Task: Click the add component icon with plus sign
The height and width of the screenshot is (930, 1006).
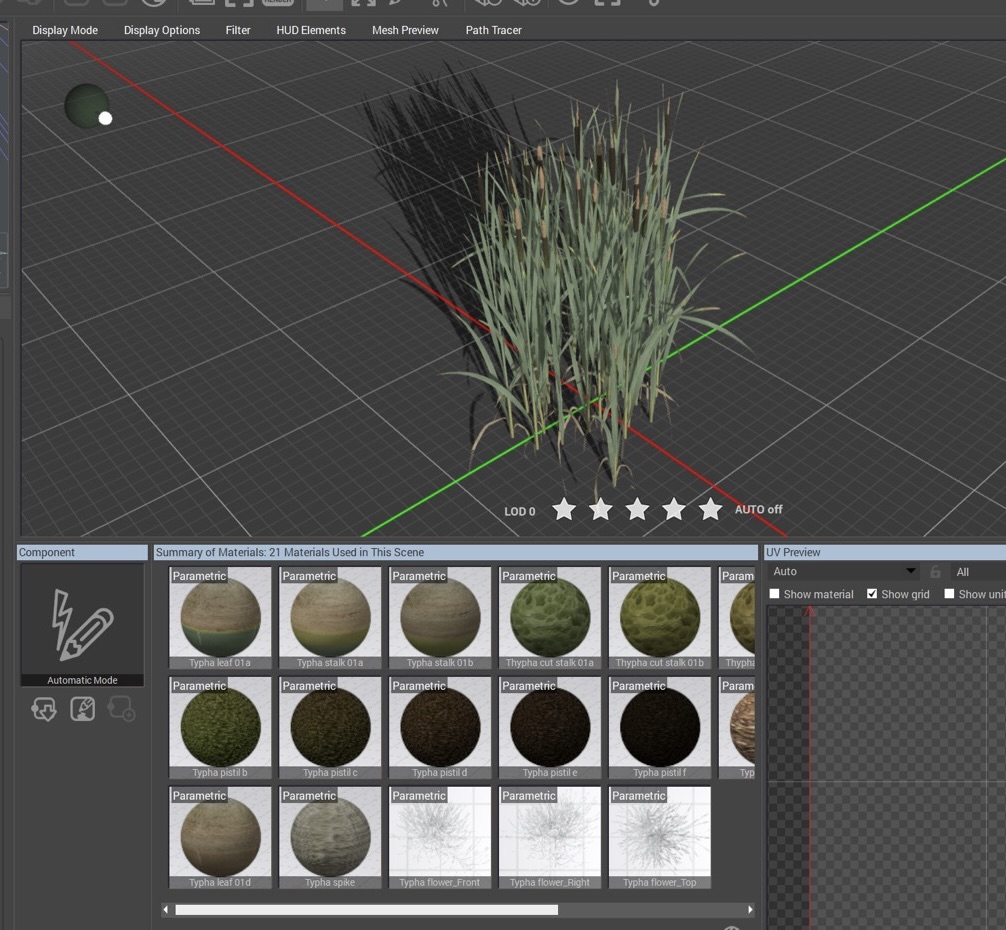Action: 121,709
